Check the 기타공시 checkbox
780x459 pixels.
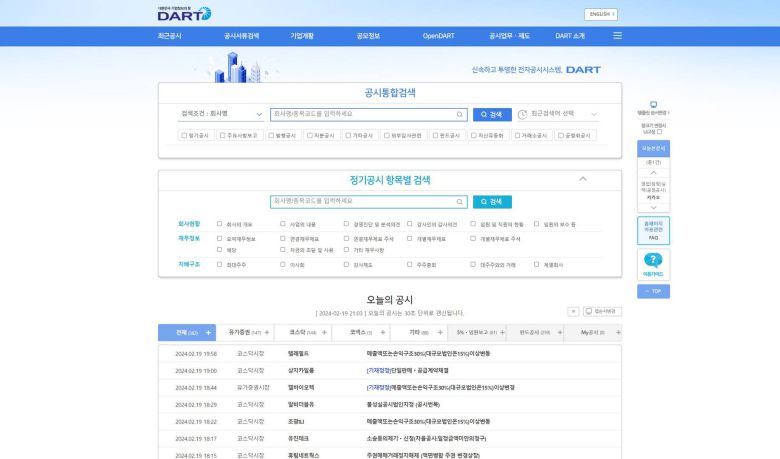[x=348, y=135]
